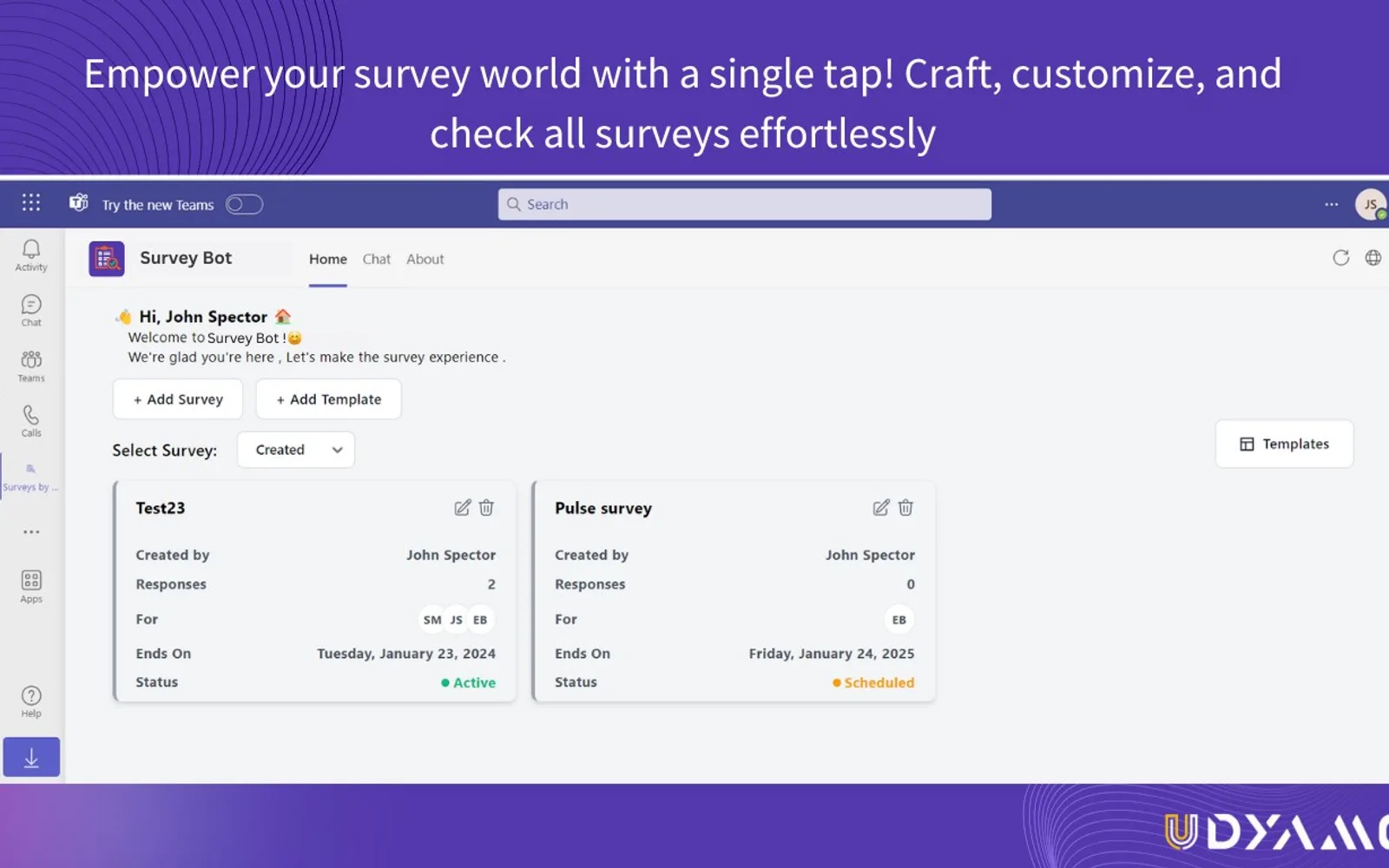Focus the Search box
This screenshot has height=868, width=1389.
coord(745,204)
